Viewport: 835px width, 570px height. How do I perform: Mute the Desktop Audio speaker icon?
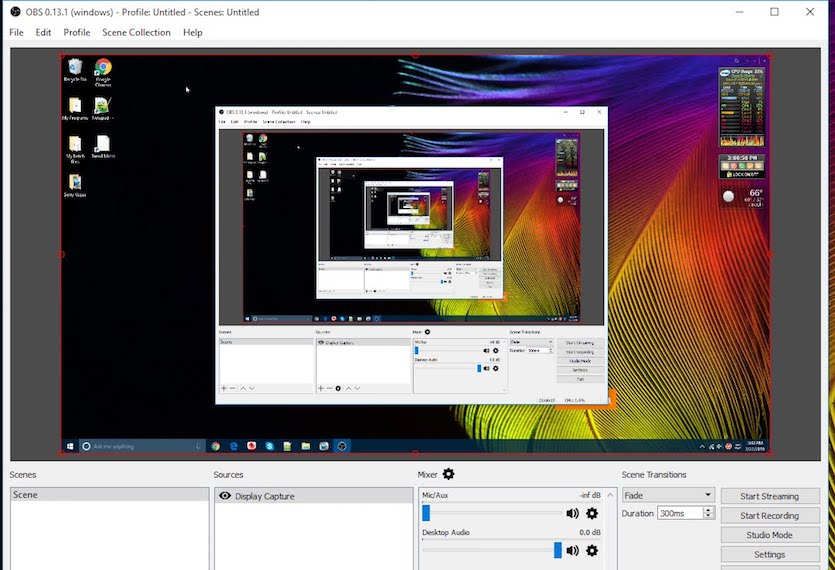point(572,550)
